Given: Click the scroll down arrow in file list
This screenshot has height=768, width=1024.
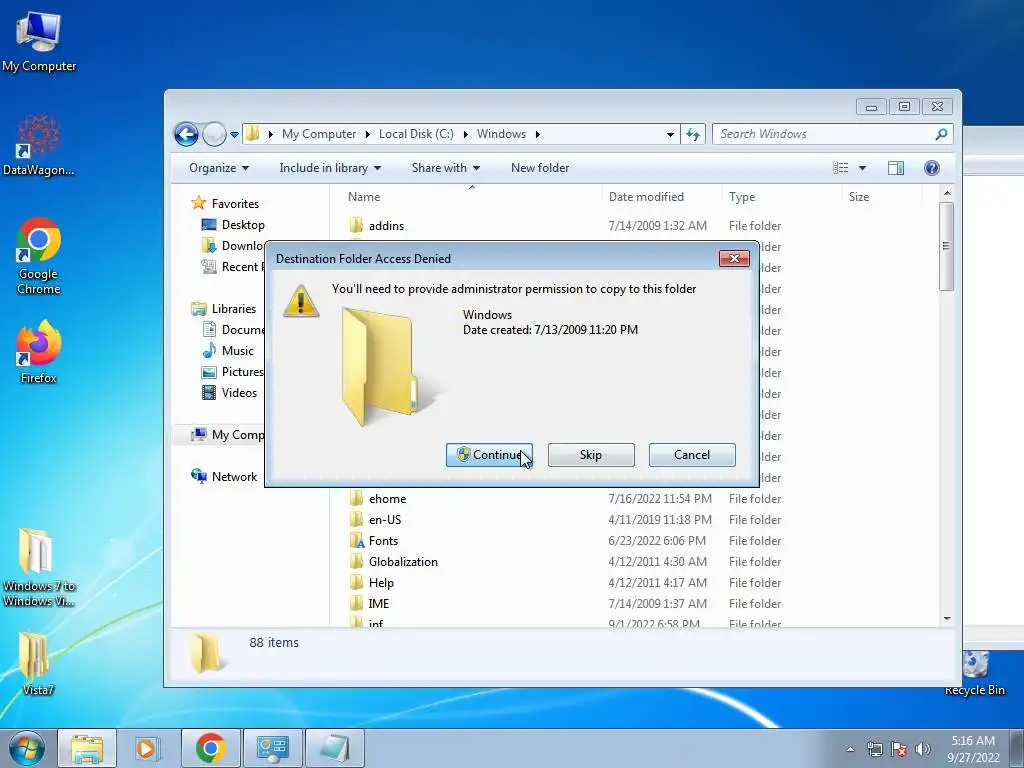Looking at the screenshot, I should click(947, 618).
